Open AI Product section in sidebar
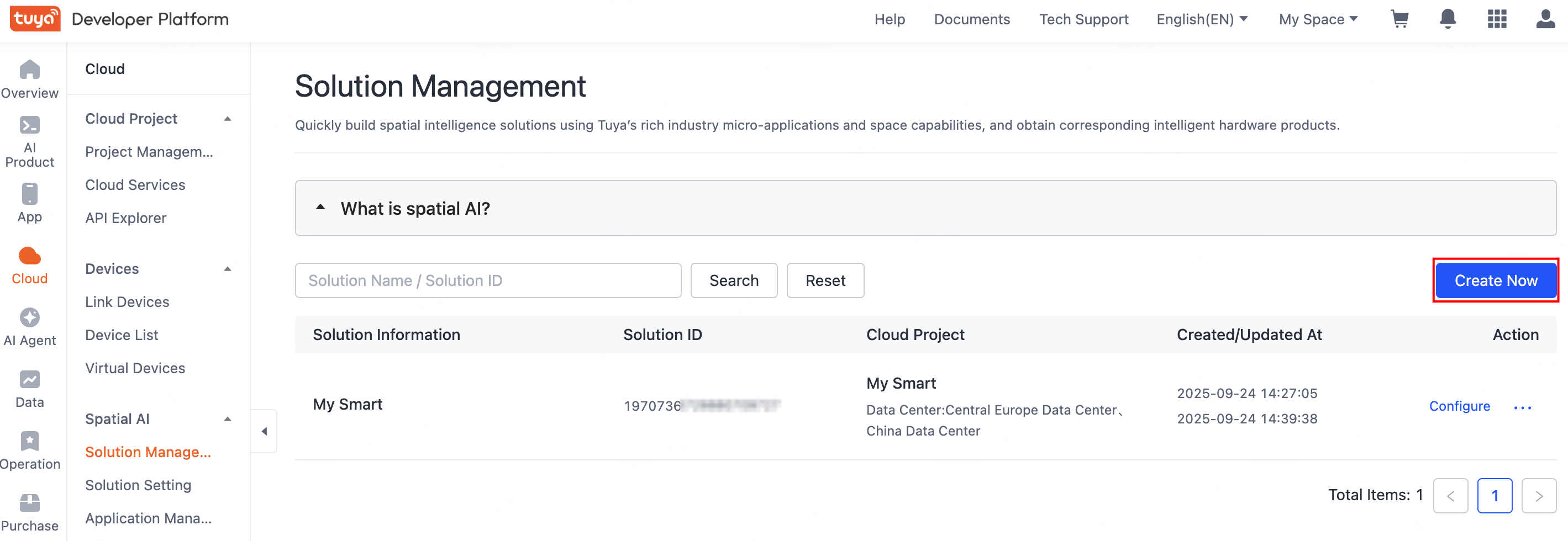The image size is (1568, 541). 29,142
